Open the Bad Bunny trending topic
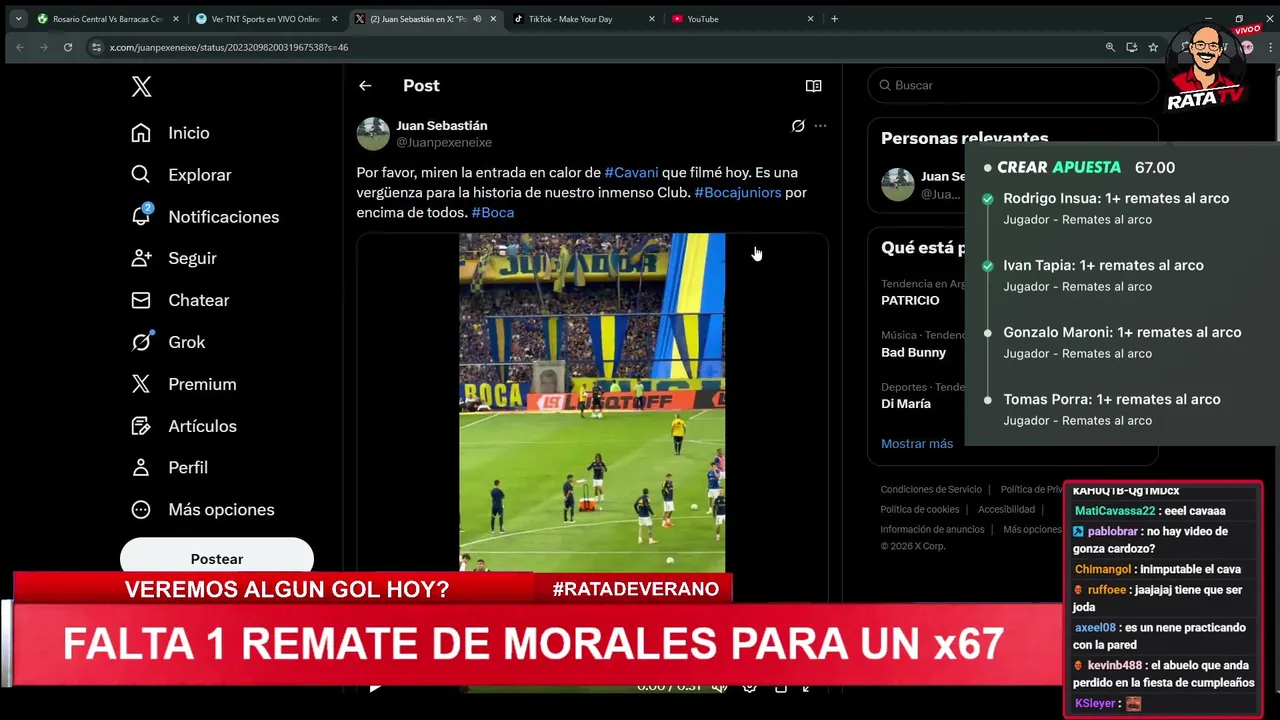 [913, 352]
